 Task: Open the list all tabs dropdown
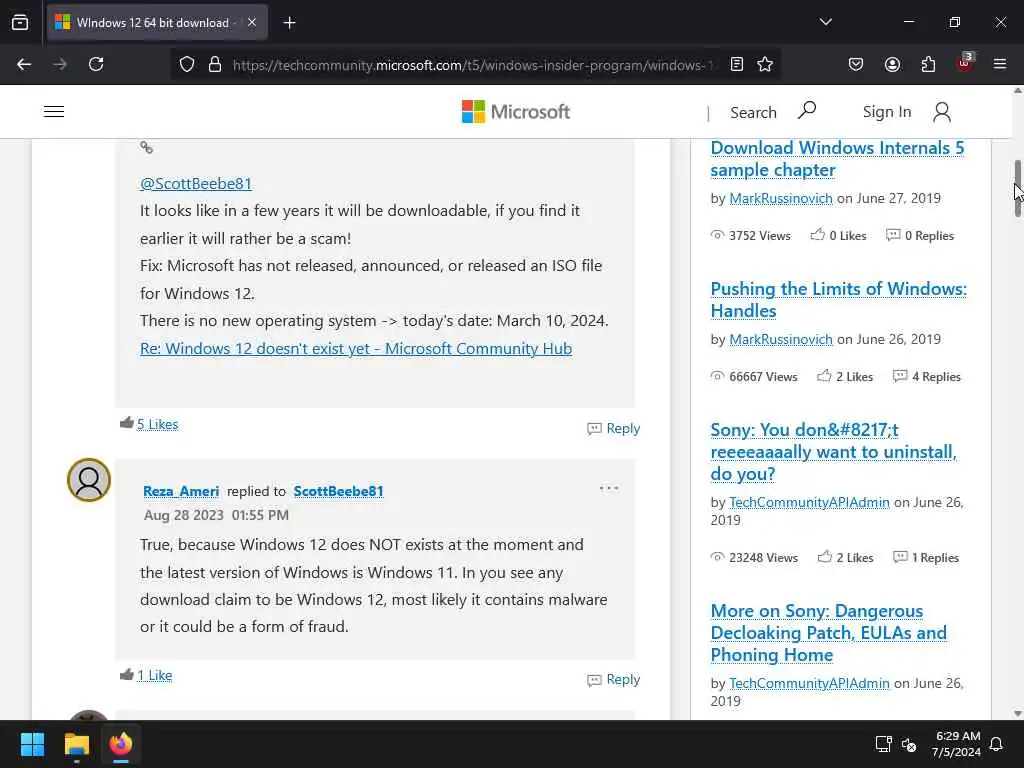click(825, 22)
